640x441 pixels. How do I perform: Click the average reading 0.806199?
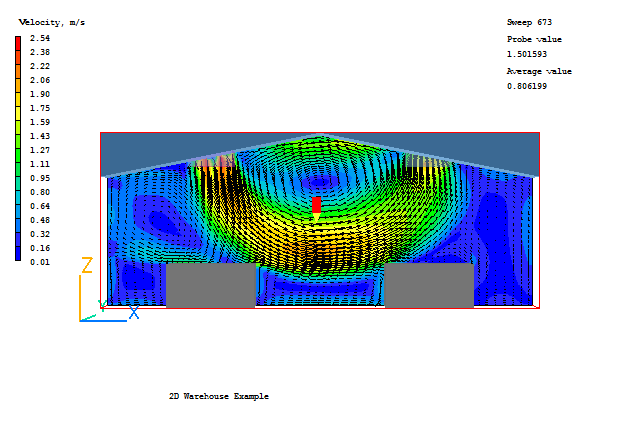(x=527, y=86)
